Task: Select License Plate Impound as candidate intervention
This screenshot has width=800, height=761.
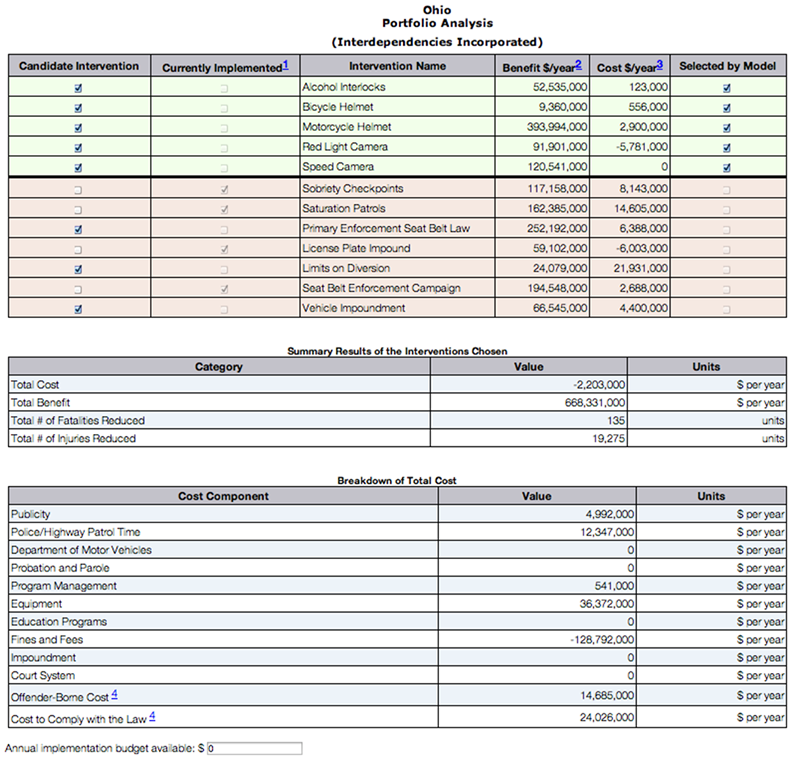Action: (78, 249)
